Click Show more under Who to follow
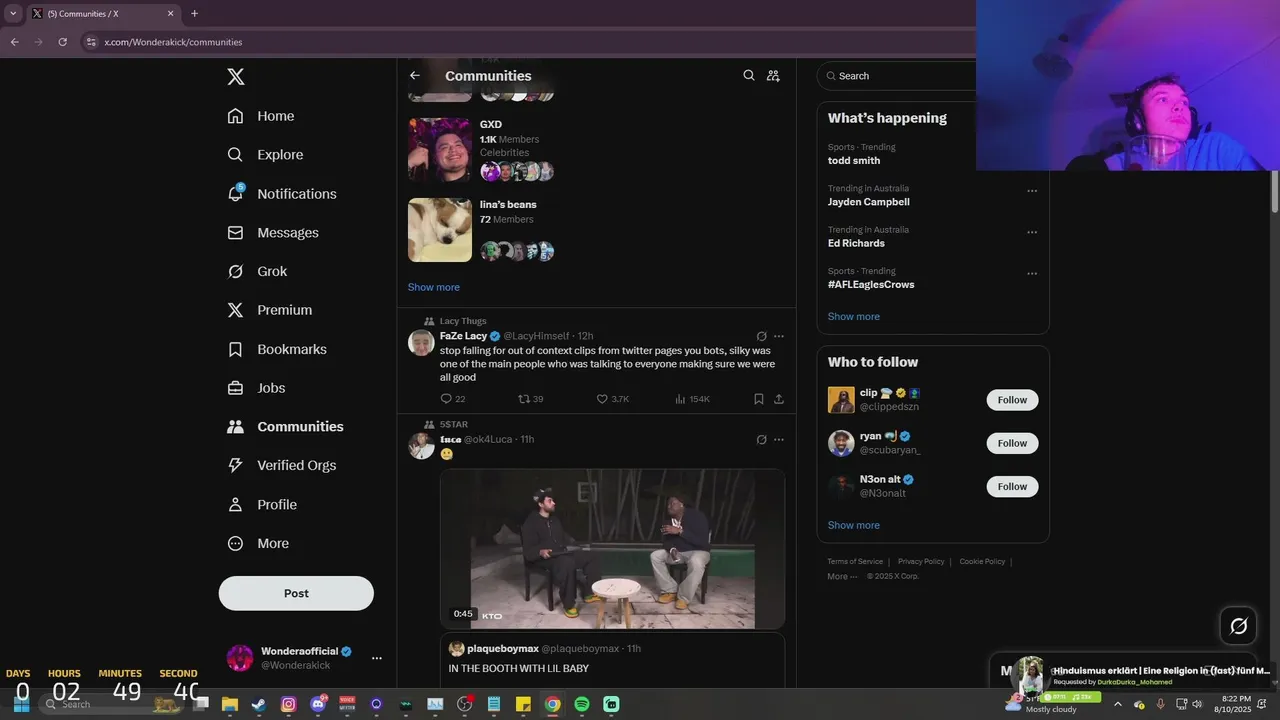The width and height of the screenshot is (1280, 720). point(854,525)
